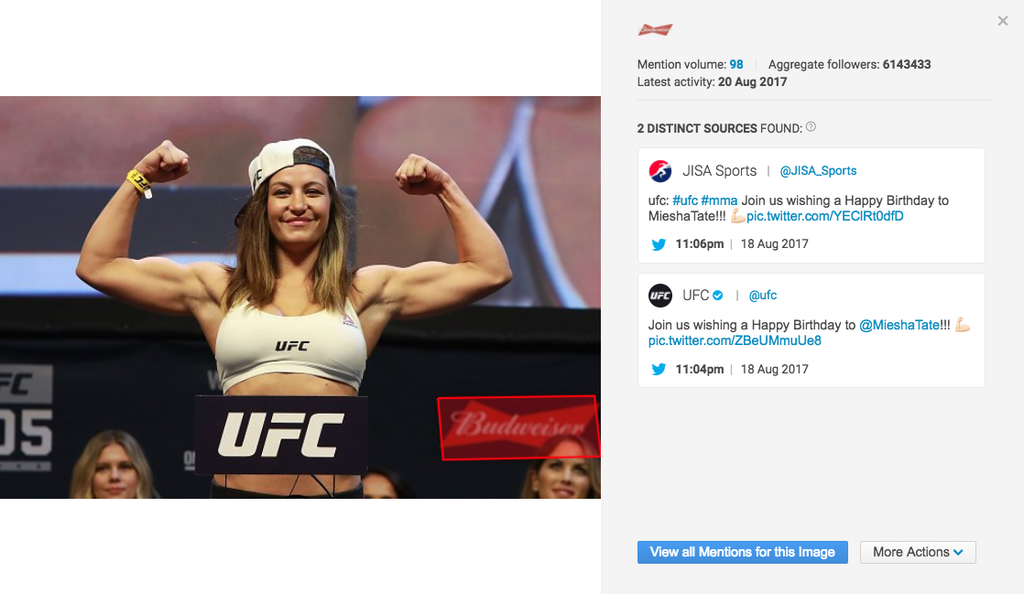Expand the More Actions dropdown
This screenshot has height=594, width=1024.
918,552
